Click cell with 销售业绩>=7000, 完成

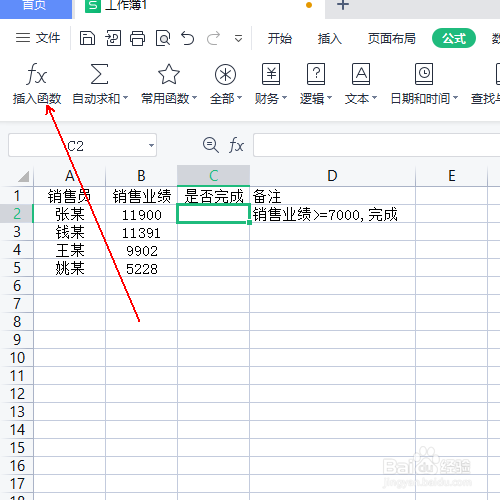(332, 214)
